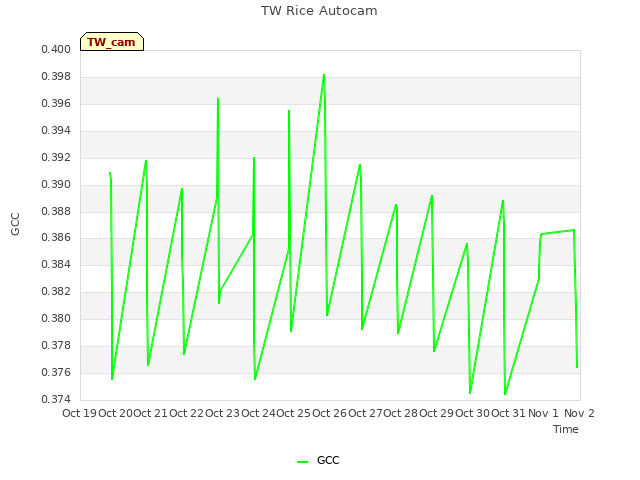Click the 0.380 y-axis value

pyautogui.click(x=56, y=318)
